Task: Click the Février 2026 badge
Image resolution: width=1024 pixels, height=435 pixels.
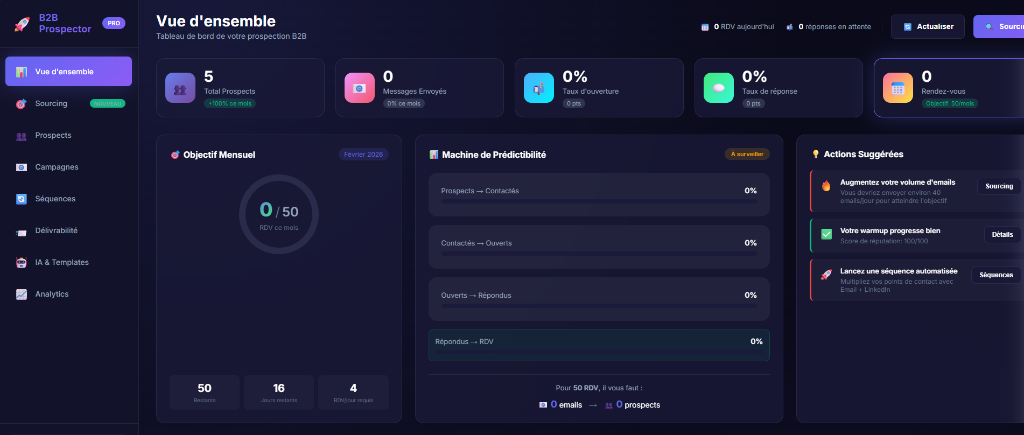Action: (364, 155)
